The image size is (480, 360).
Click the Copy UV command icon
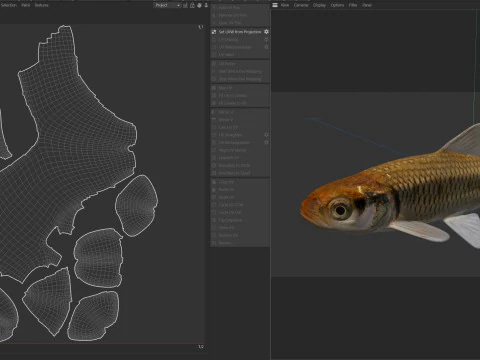214,182
